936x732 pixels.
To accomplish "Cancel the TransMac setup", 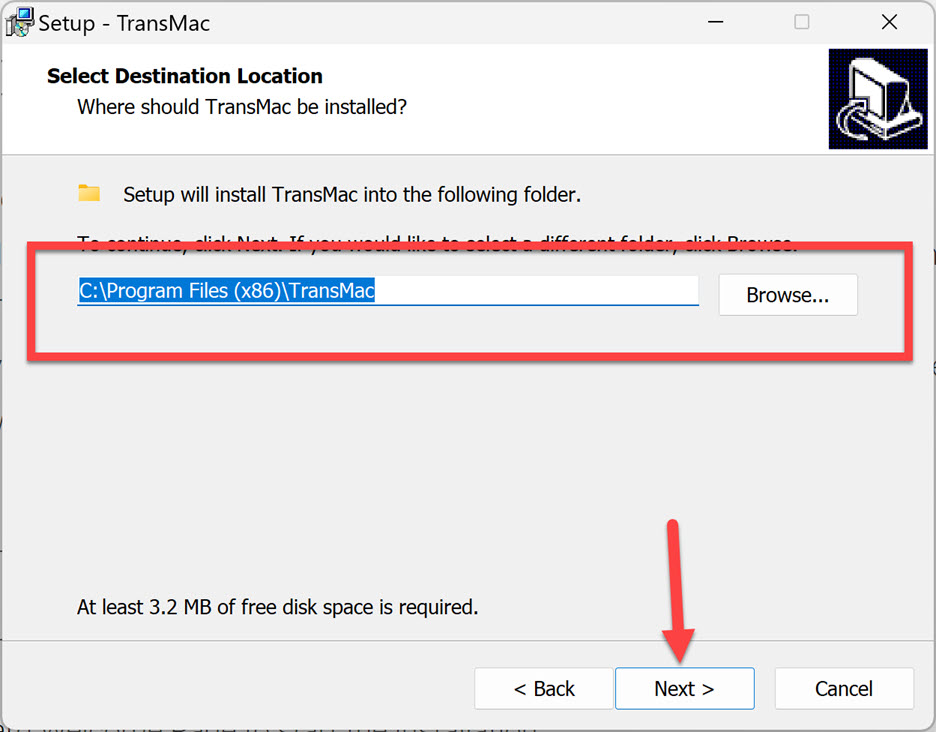I will click(x=844, y=688).
